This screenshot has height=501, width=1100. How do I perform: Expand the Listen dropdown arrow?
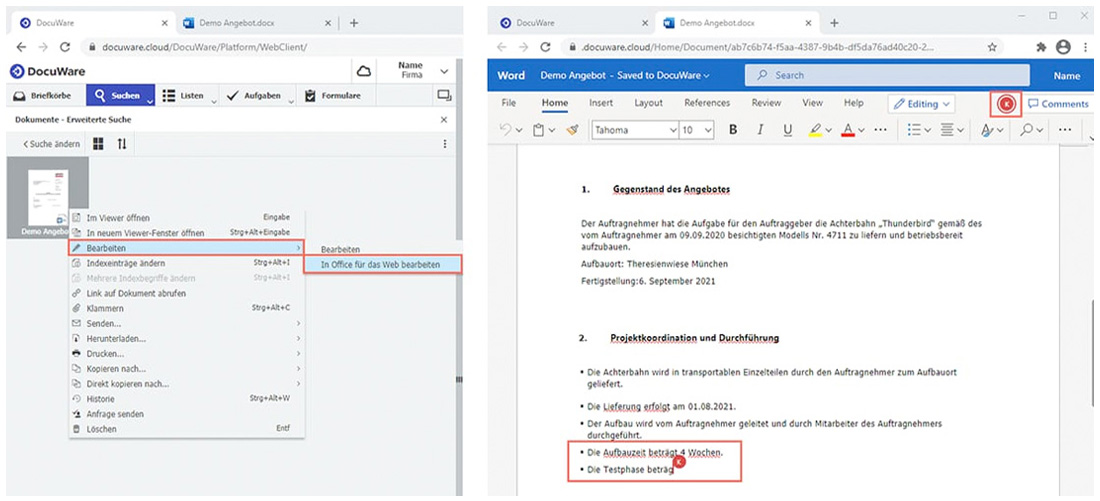pos(214,101)
